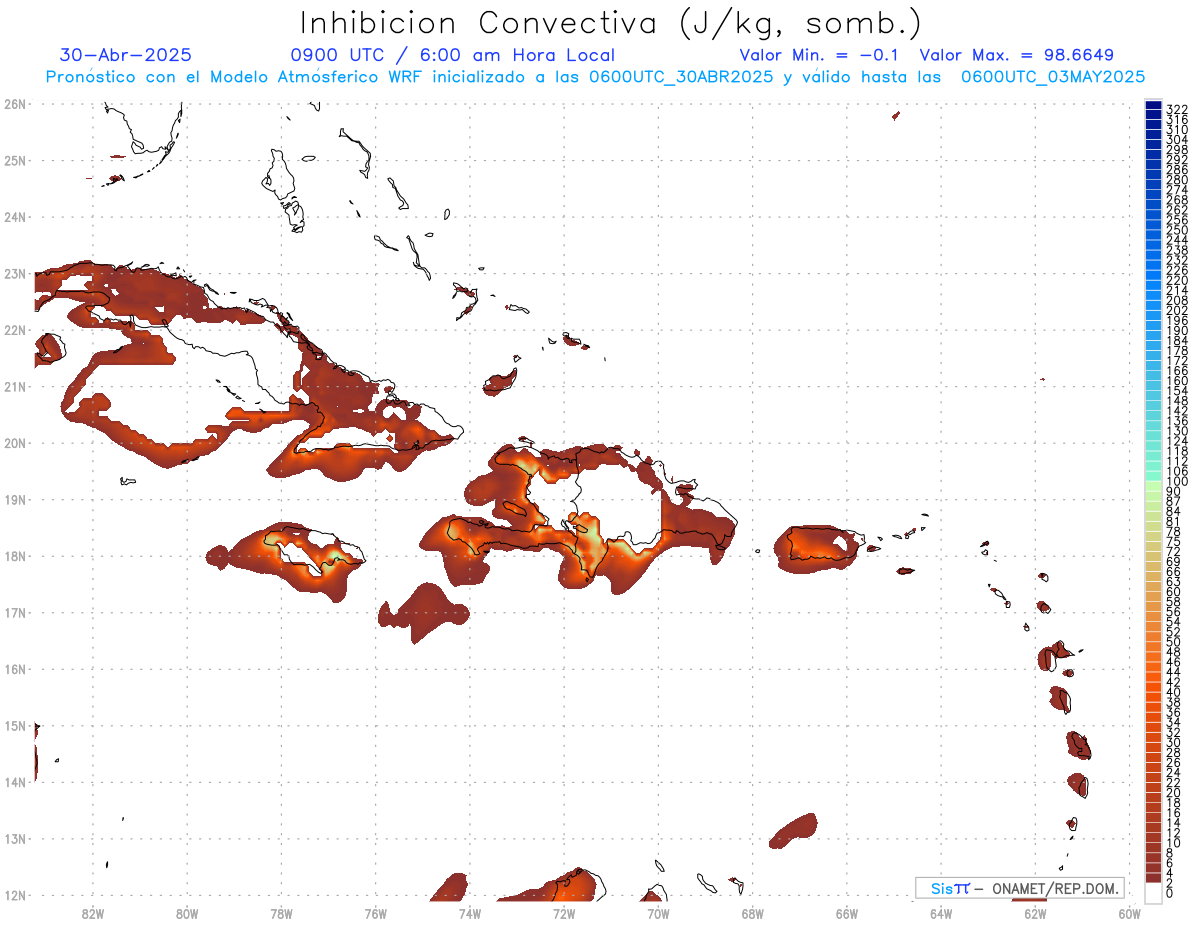This screenshot has height=927, width=1200.
Task: Click the pale green swatch labeled 100
Action: (x=1153, y=486)
